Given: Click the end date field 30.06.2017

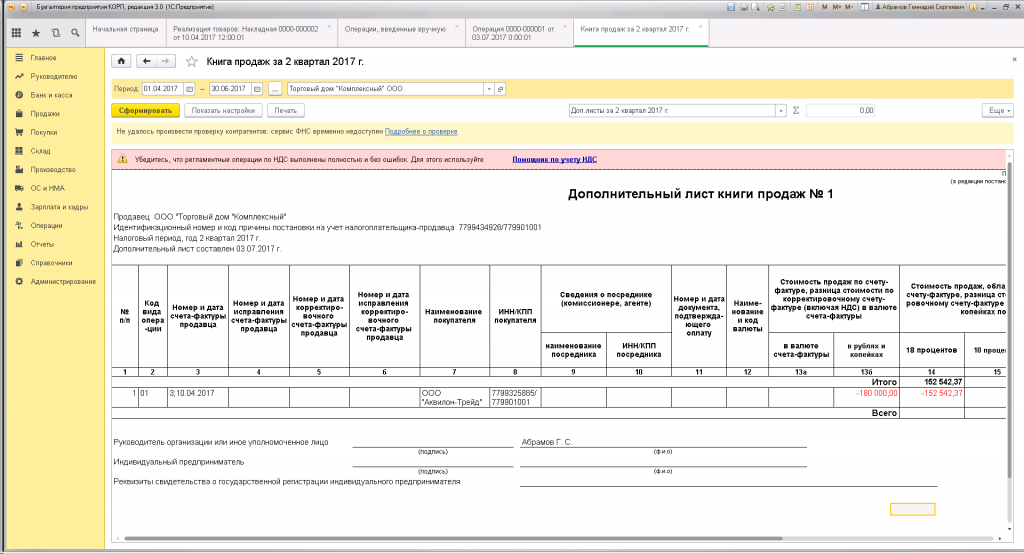Looking at the screenshot, I should pos(231,89).
